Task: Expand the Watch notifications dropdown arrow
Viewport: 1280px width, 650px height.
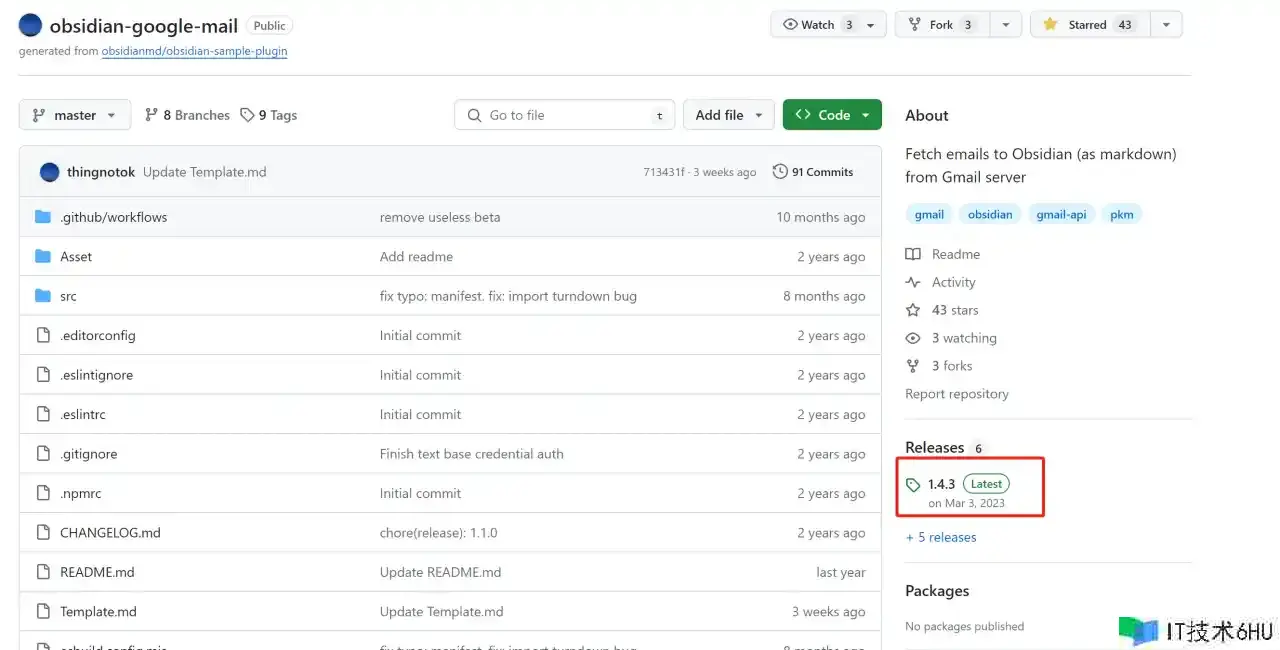Action: [871, 25]
